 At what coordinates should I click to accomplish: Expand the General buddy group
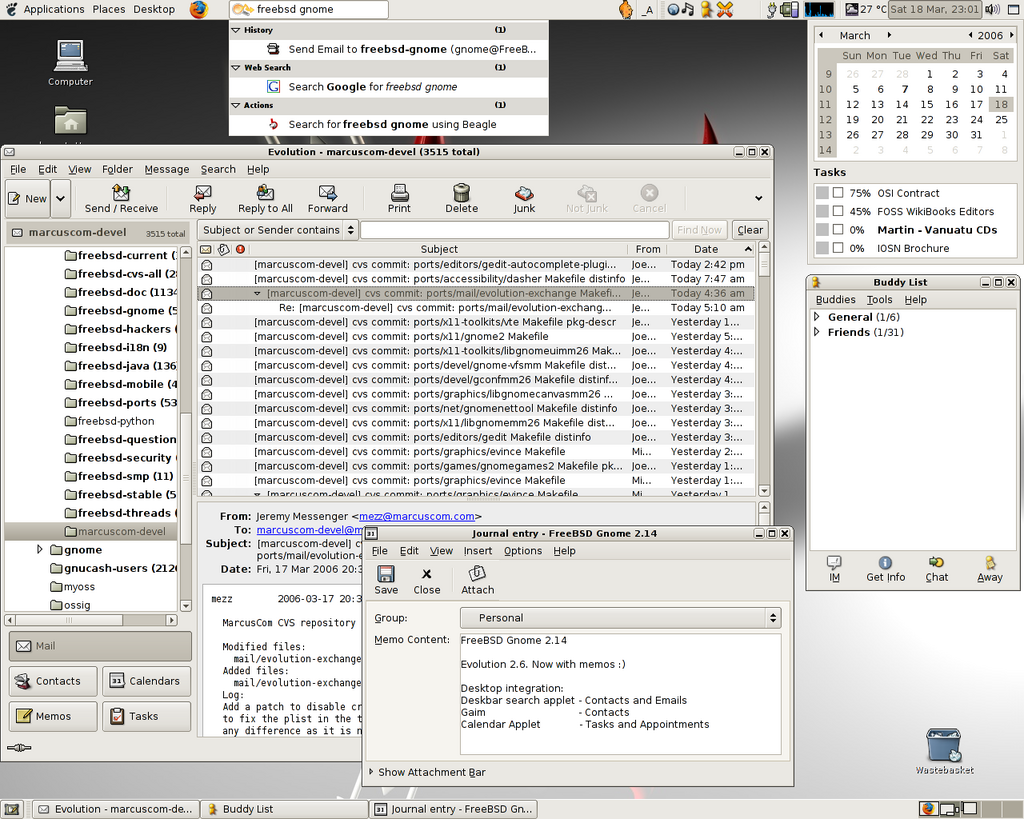point(816,317)
